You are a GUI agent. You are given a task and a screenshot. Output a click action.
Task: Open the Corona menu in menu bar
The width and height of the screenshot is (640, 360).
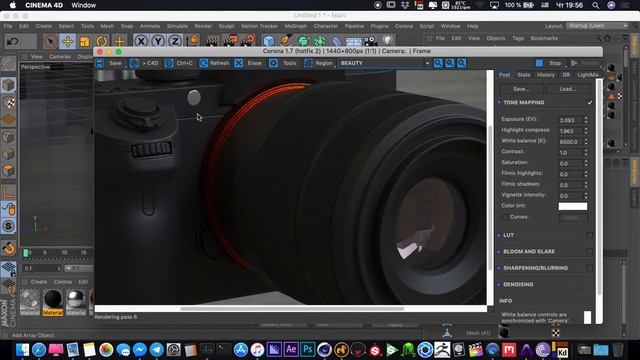tap(404, 26)
